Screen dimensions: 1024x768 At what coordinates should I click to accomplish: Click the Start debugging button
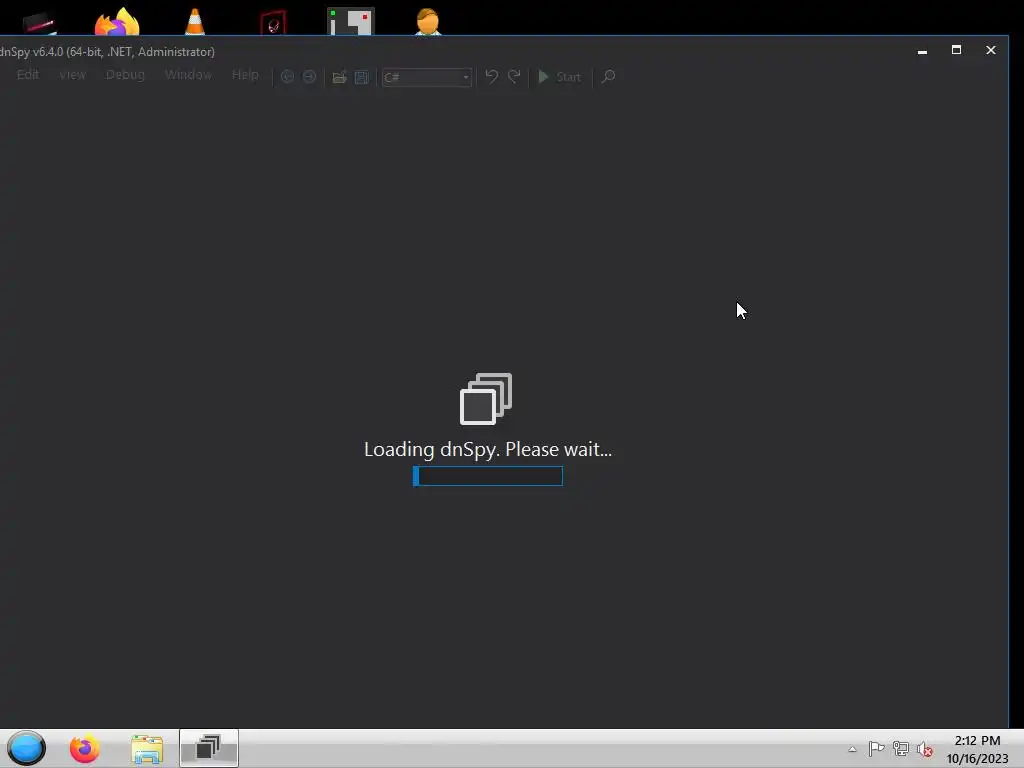559,77
